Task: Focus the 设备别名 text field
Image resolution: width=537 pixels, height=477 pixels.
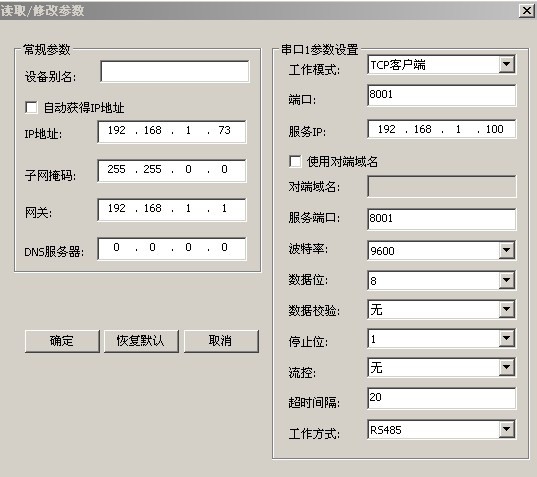Action: click(175, 71)
